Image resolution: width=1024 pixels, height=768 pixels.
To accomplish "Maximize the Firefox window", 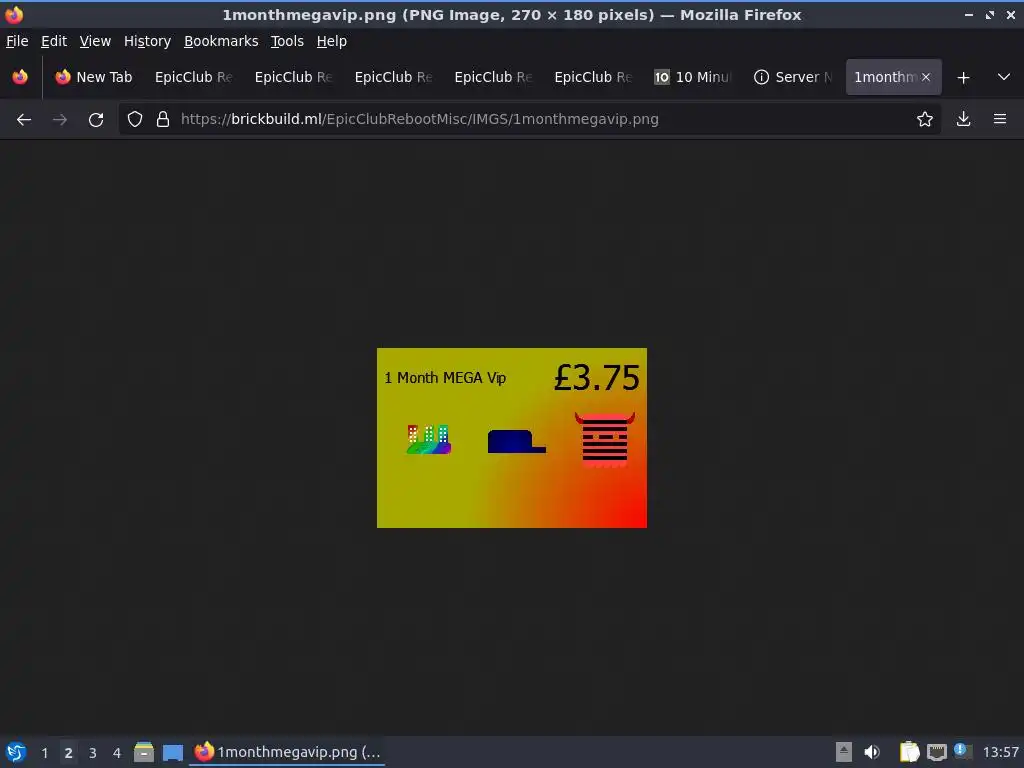I will [990, 14].
